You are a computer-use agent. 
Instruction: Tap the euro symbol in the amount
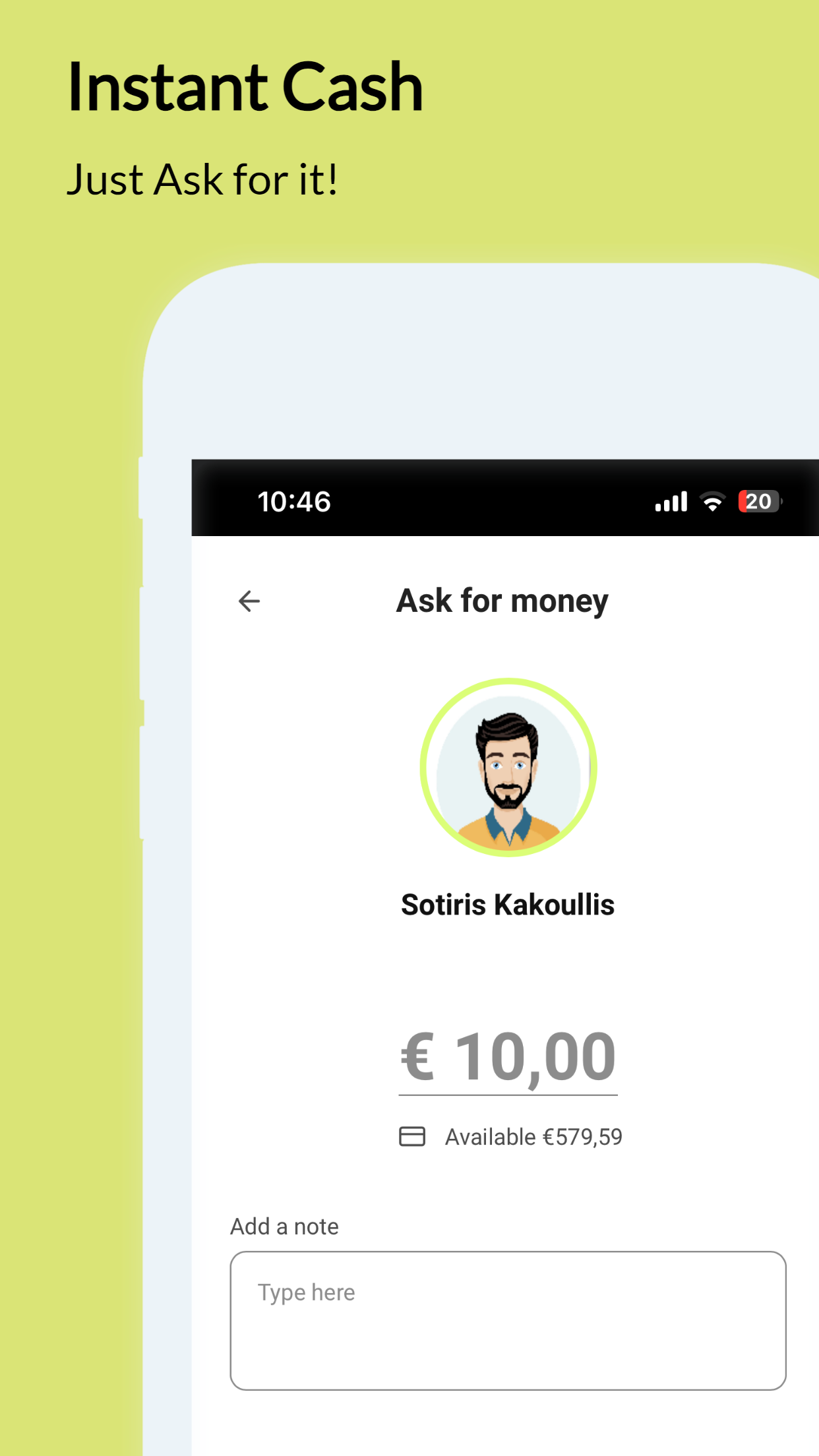[x=418, y=1057]
